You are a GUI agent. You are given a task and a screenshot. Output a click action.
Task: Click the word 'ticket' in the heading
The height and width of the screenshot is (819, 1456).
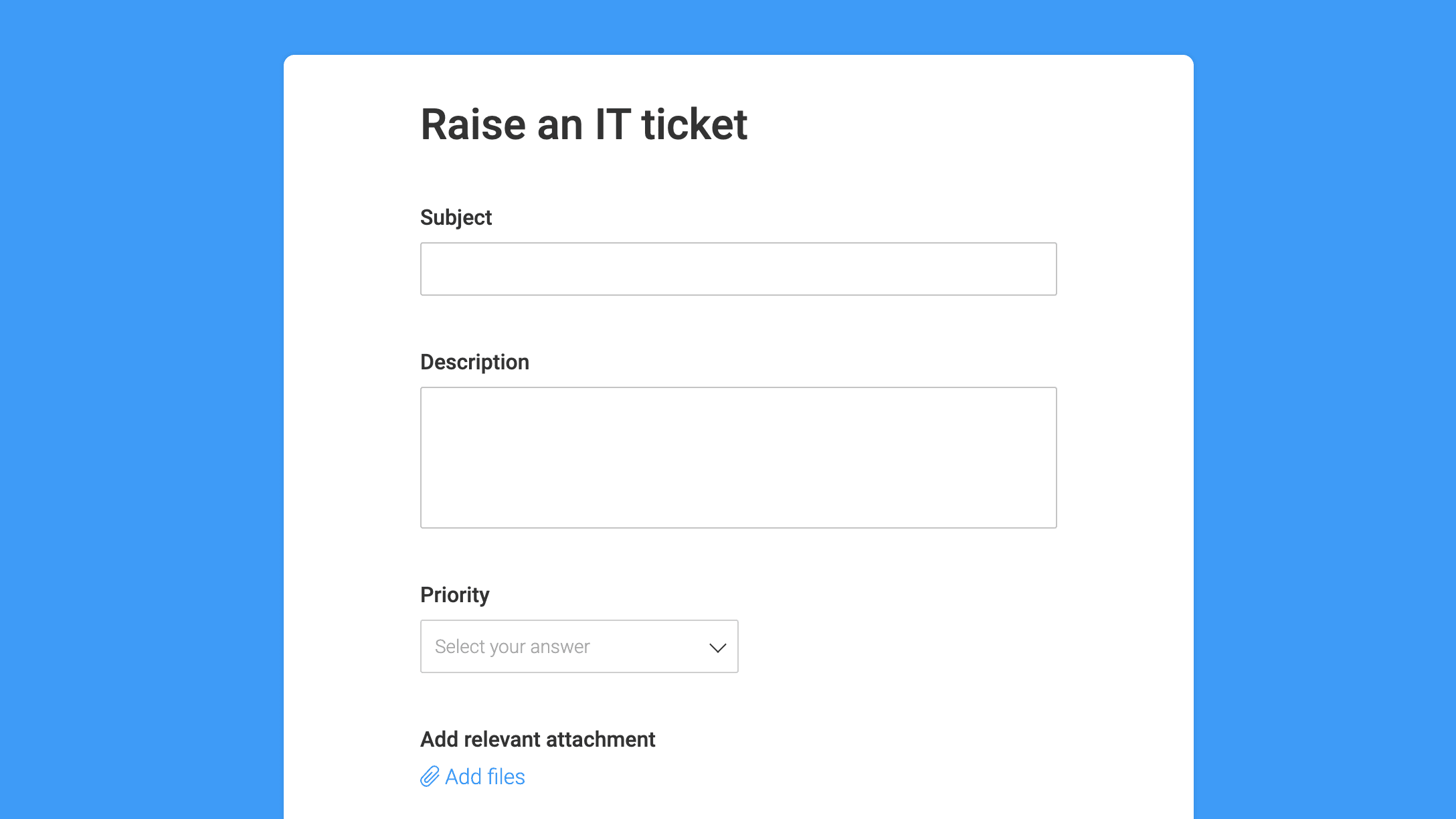coord(694,124)
